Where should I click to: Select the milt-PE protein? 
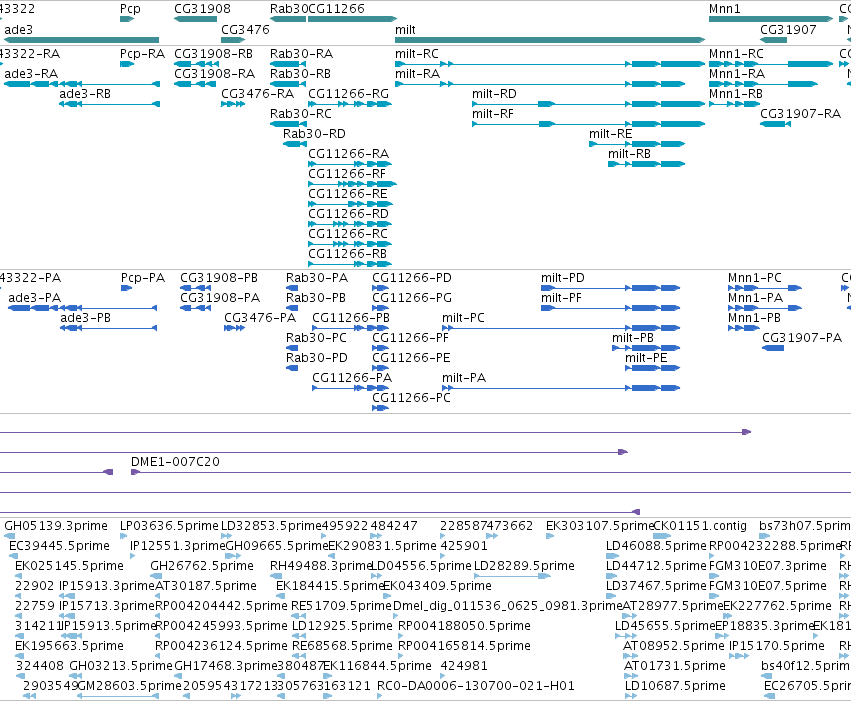pyautogui.click(x=646, y=358)
